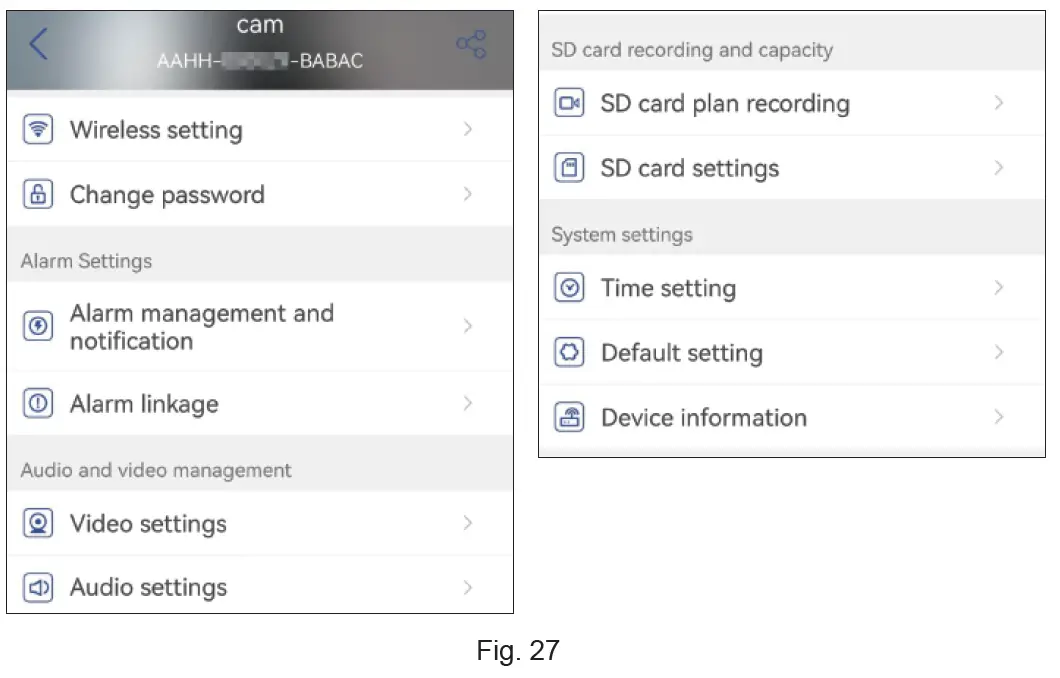This screenshot has width=1060, height=678.
Task: Select the Change password text label
Action: (167, 195)
